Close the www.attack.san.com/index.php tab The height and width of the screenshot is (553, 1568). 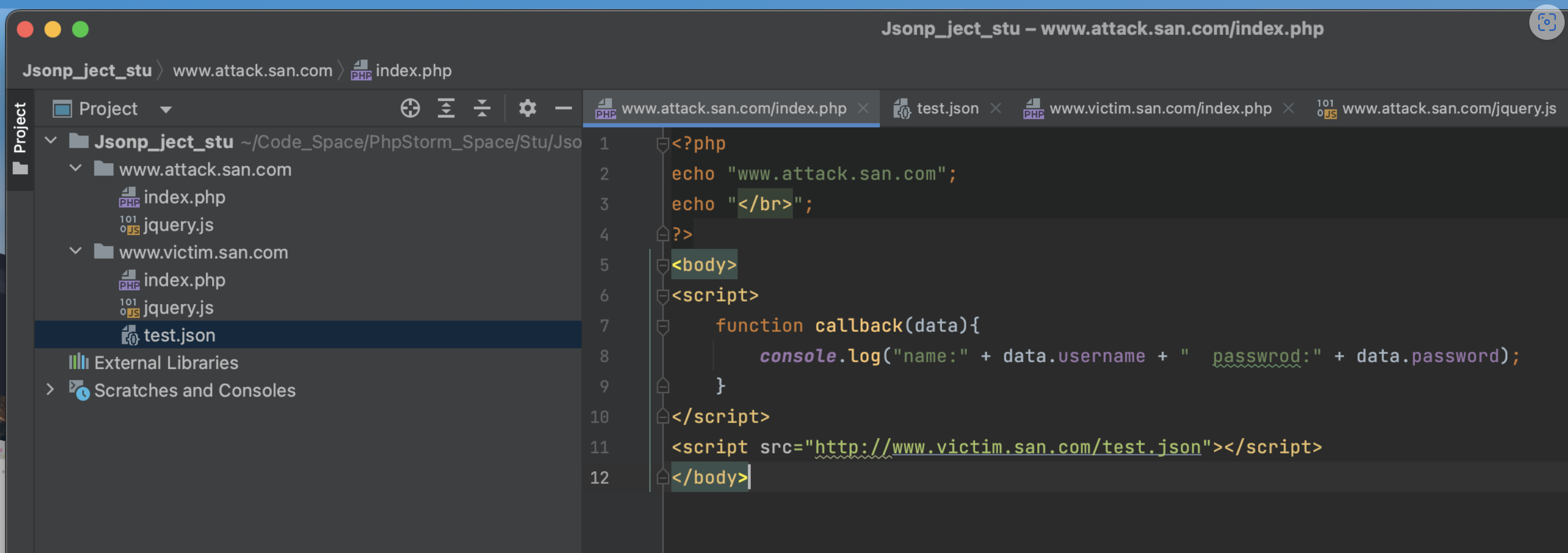[x=863, y=108]
